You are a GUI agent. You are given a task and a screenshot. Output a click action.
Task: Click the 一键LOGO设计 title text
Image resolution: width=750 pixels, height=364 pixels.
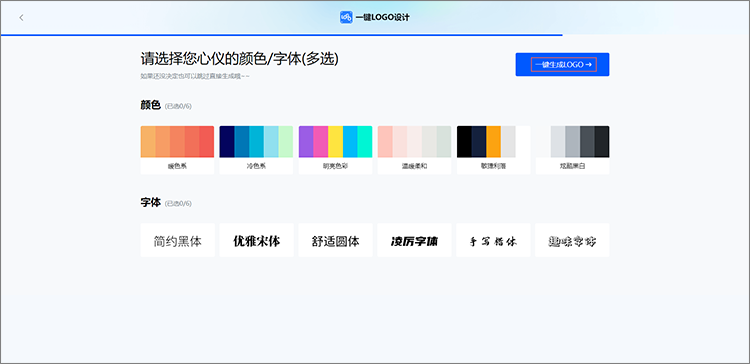(x=382, y=18)
